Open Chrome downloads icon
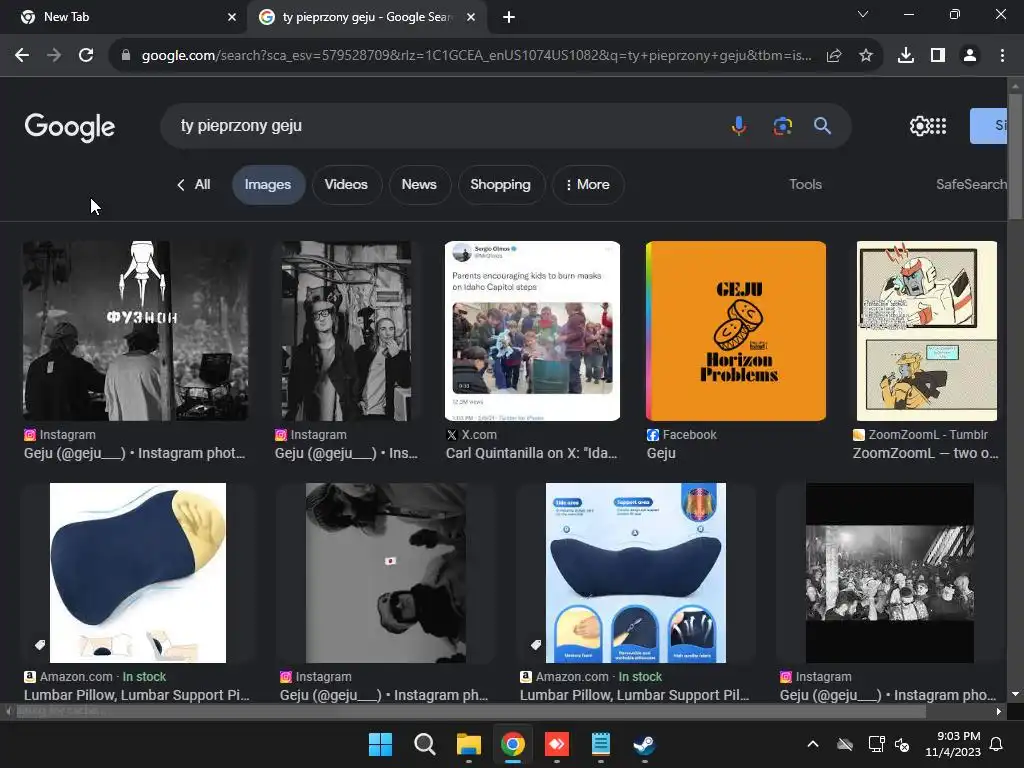The image size is (1024, 768). pos(906,56)
